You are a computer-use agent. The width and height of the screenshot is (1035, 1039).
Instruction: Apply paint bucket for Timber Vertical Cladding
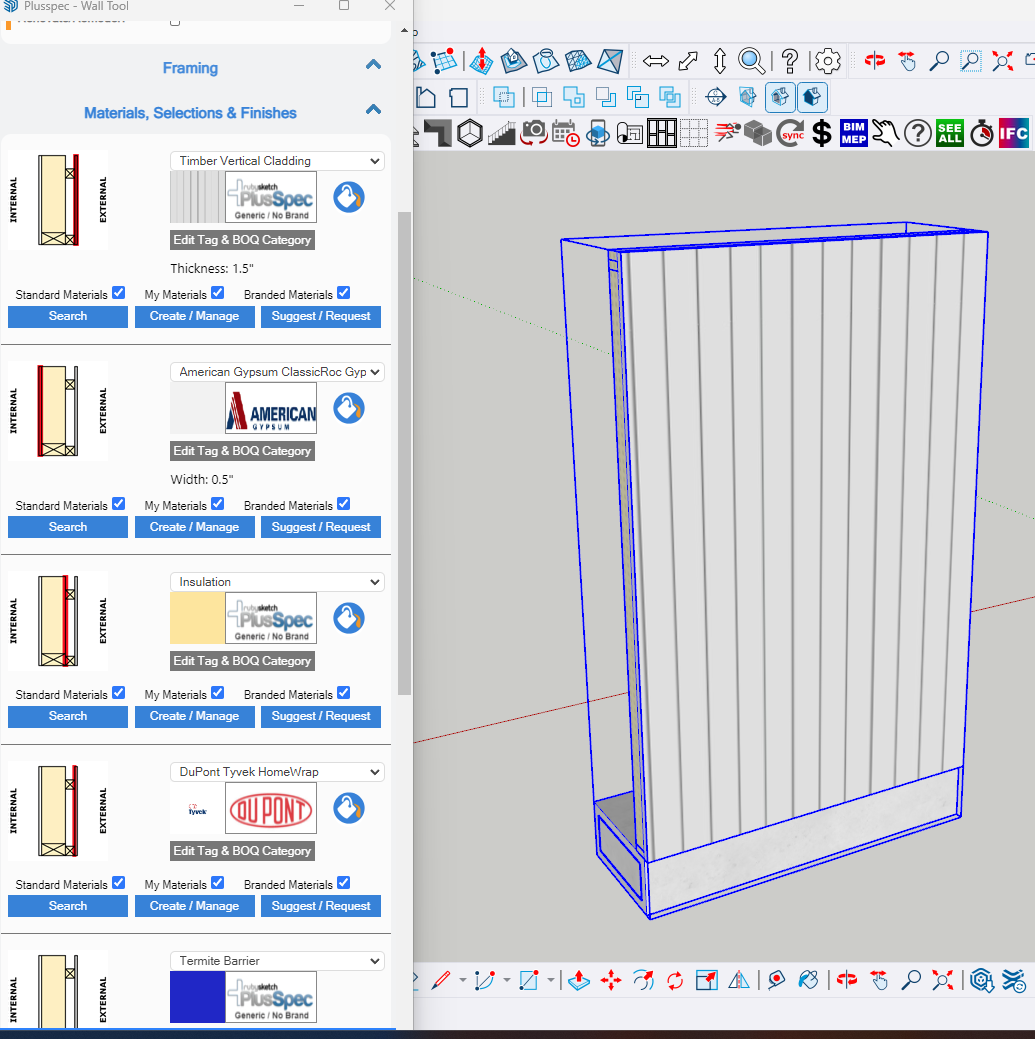point(349,197)
